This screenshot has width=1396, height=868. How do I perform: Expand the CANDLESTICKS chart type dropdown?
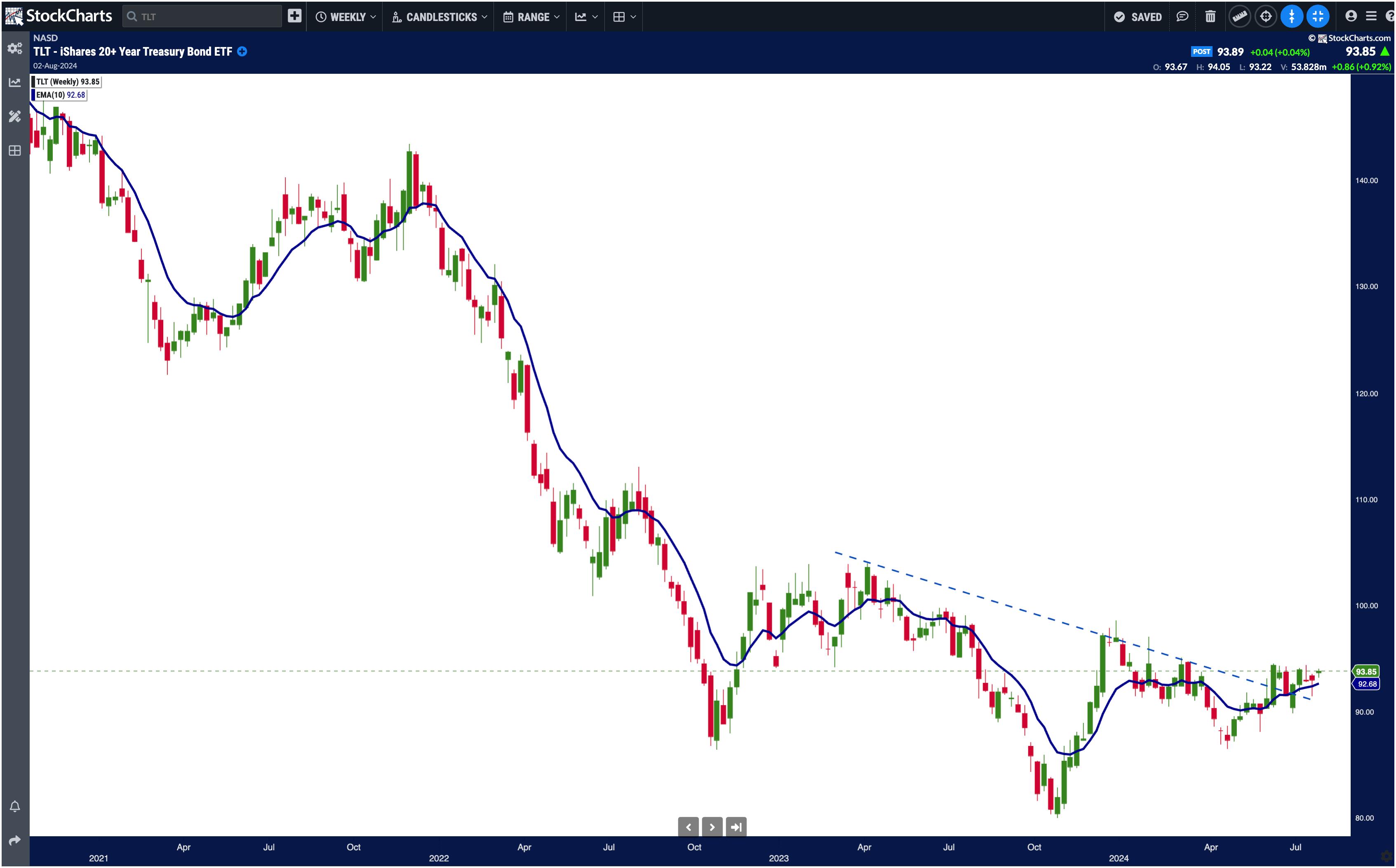click(440, 17)
